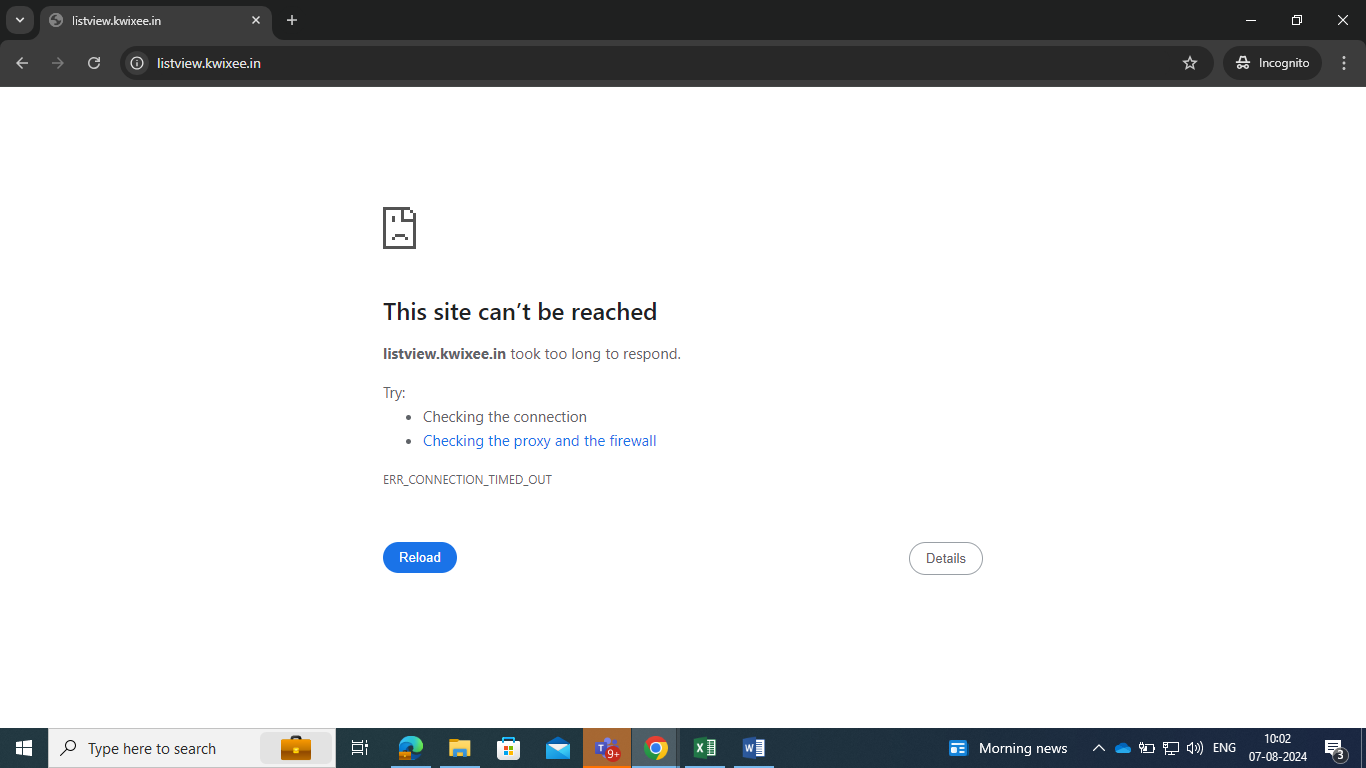Open the tab search dropdown arrow
The image size is (1366, 768).
(19, 20)
